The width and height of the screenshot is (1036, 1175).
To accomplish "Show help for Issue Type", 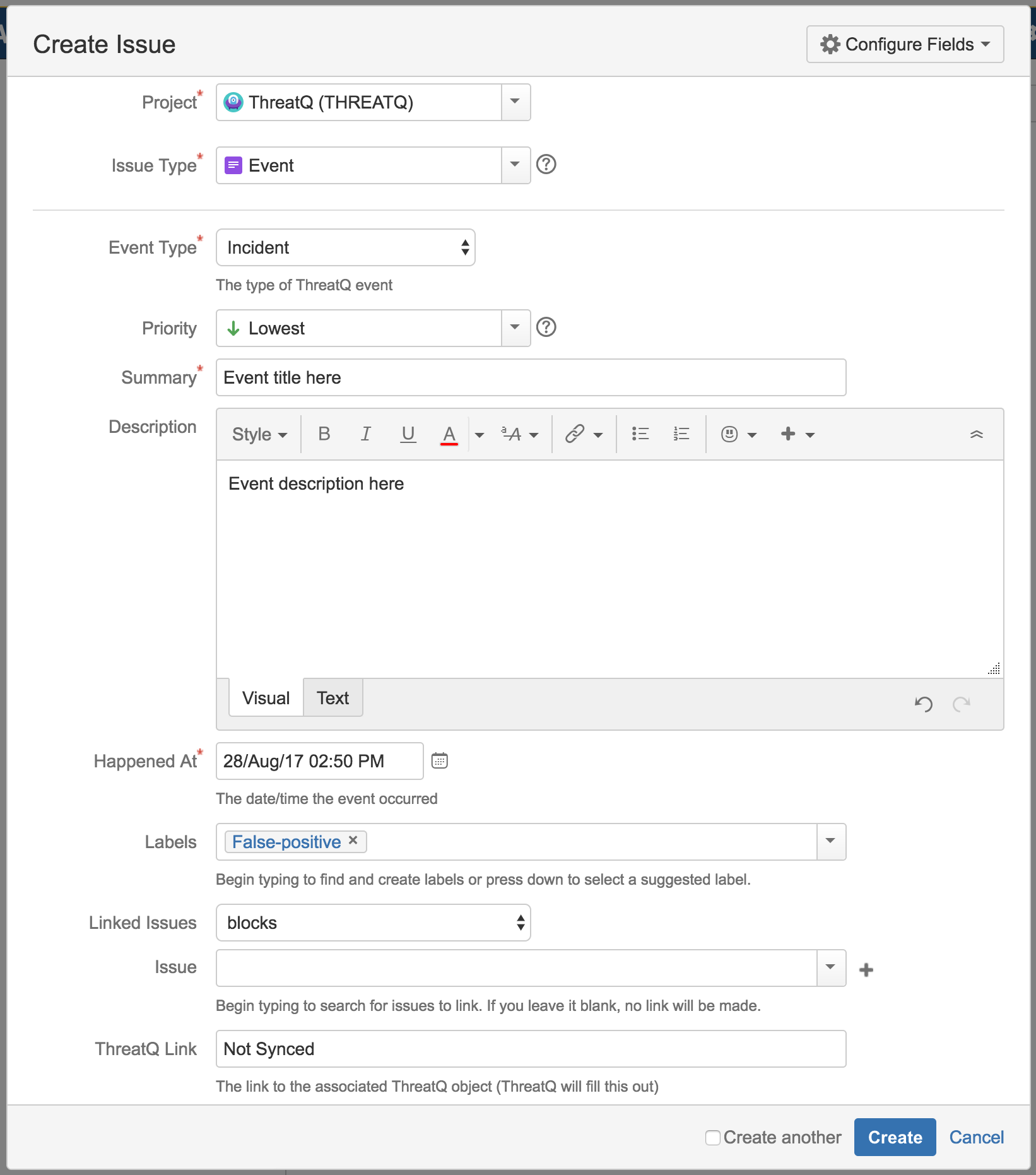I will (546, 165).
